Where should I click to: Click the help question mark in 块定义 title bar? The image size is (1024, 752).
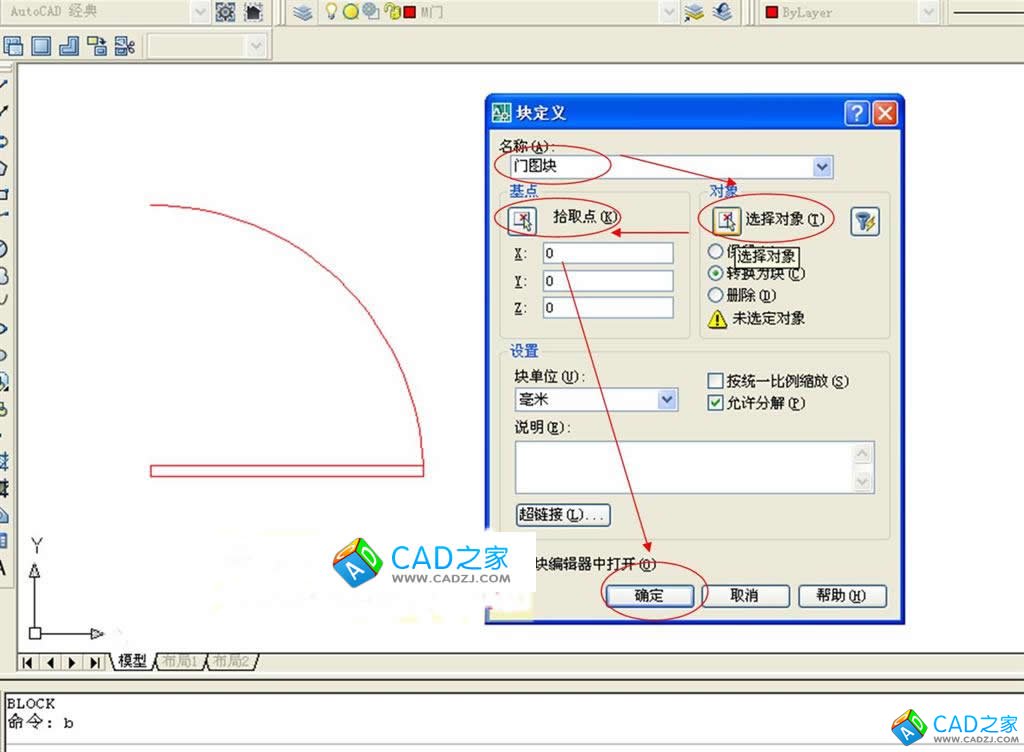[856, 113]
